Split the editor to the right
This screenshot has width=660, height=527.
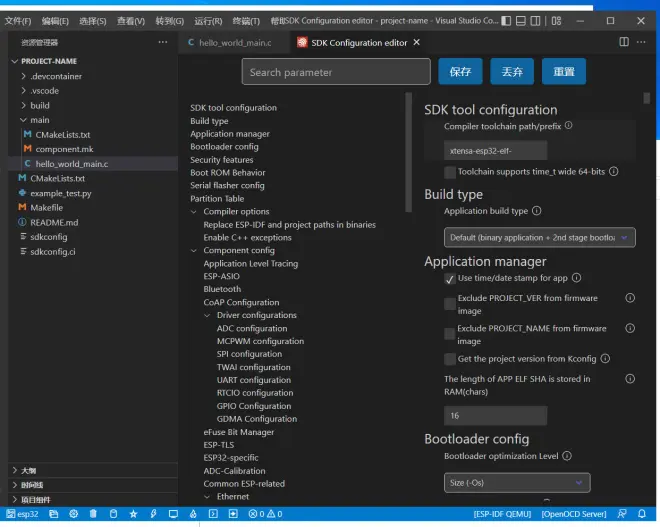pyautogui.click(x=624, y=42)
